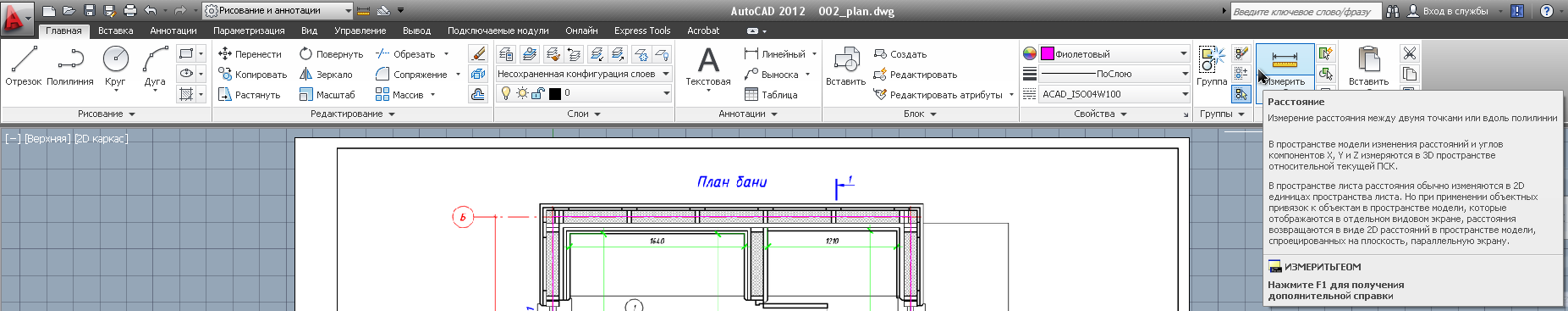The height and width of the screenshot is (311, 1568).
Task: Toggle the layer lock padlock icon
Action: [537, 93]
